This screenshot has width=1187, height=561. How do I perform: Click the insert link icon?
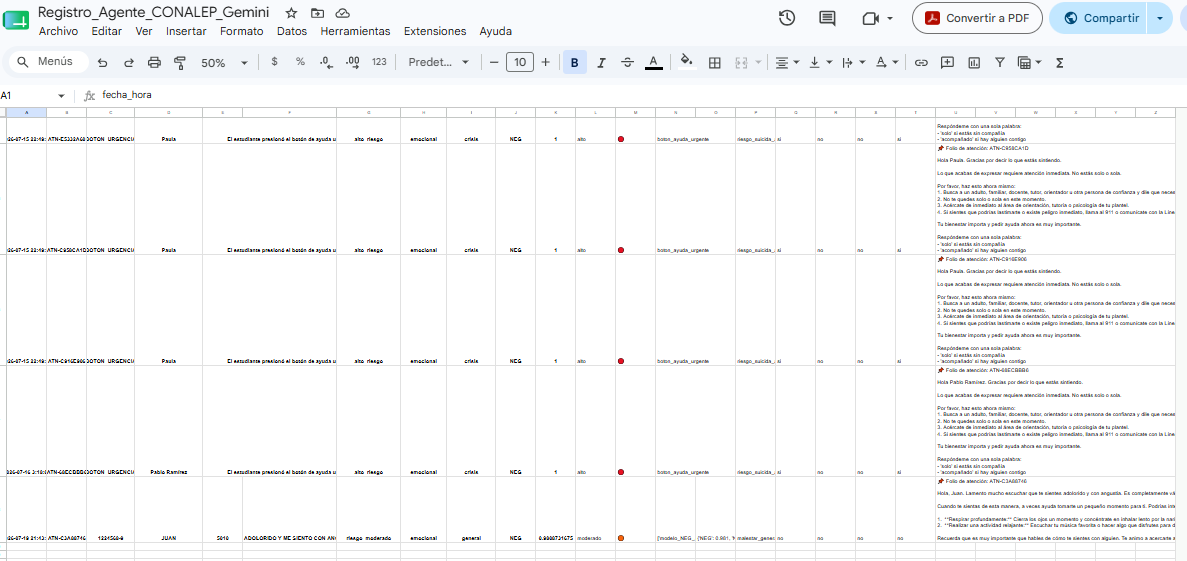coord(921,63)
